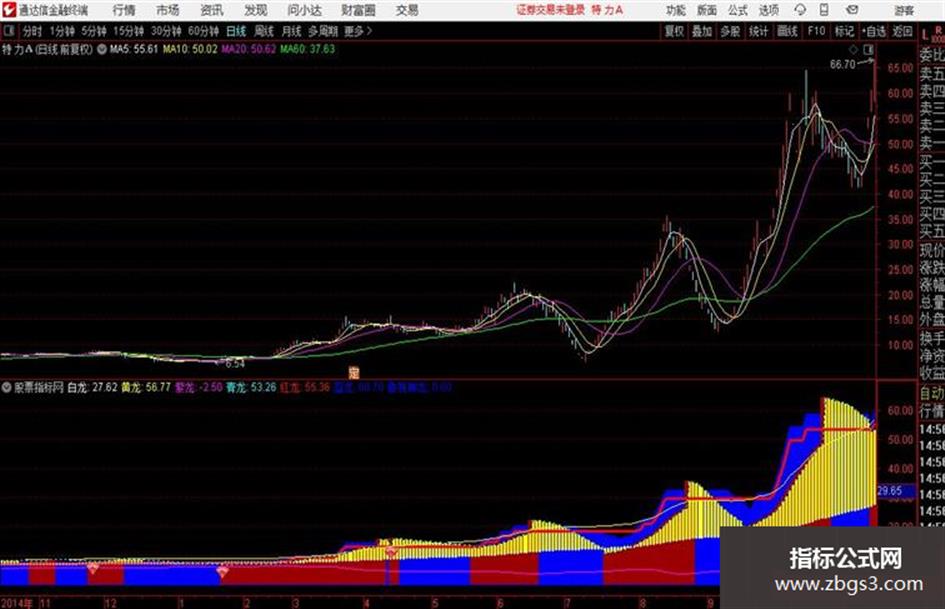Open the 资讯 menu
The width and height of the screenshot is (945, 609).
pos(212,10)
